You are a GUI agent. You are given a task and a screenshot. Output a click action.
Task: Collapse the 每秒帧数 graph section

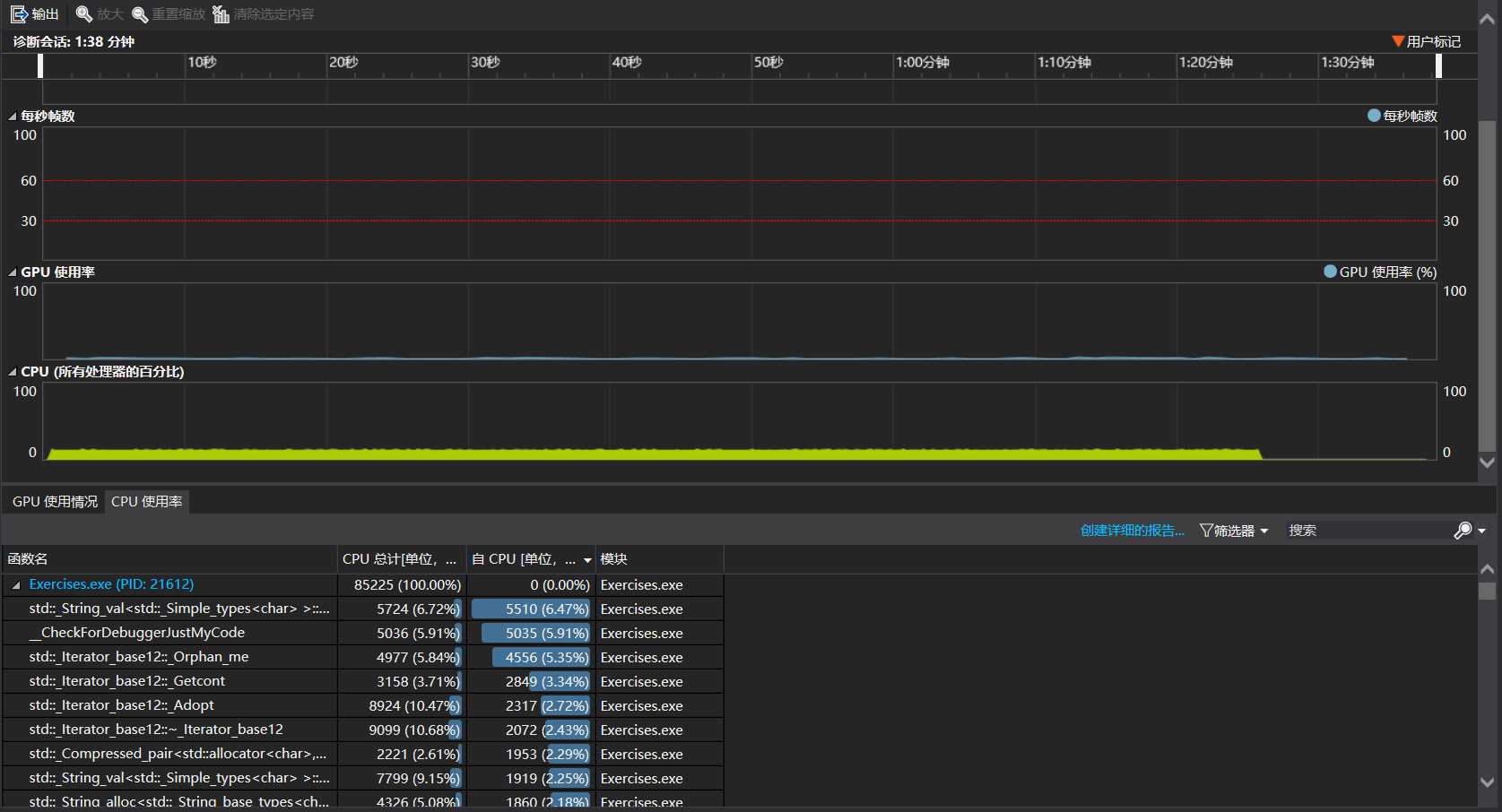(13, 117)
